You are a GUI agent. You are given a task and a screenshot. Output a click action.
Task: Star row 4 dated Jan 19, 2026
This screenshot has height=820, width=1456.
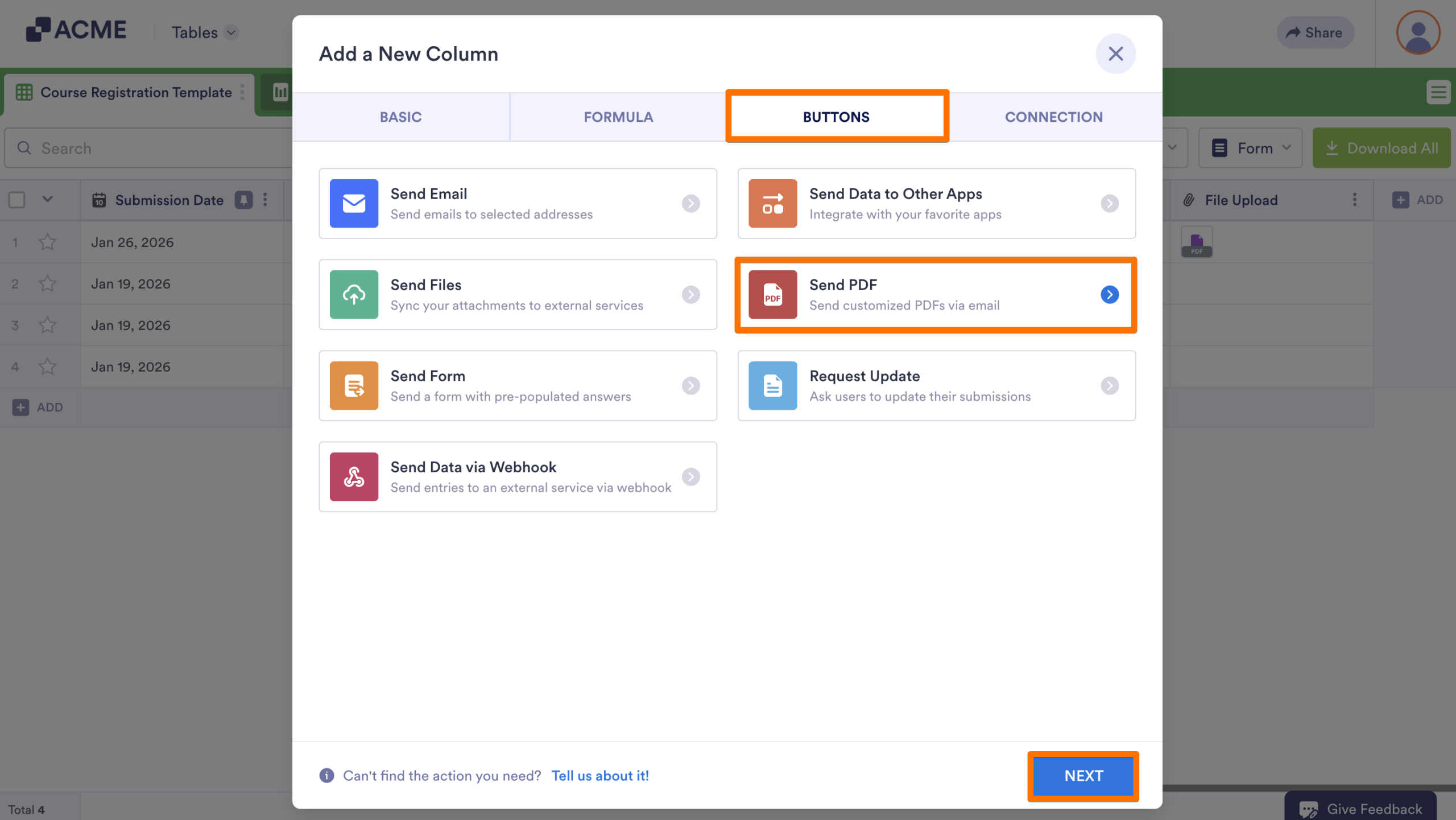pos(47,367)
